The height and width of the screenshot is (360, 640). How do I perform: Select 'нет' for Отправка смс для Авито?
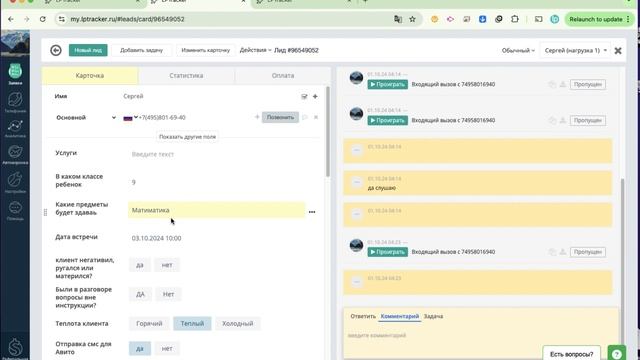(x=167, y=349)
